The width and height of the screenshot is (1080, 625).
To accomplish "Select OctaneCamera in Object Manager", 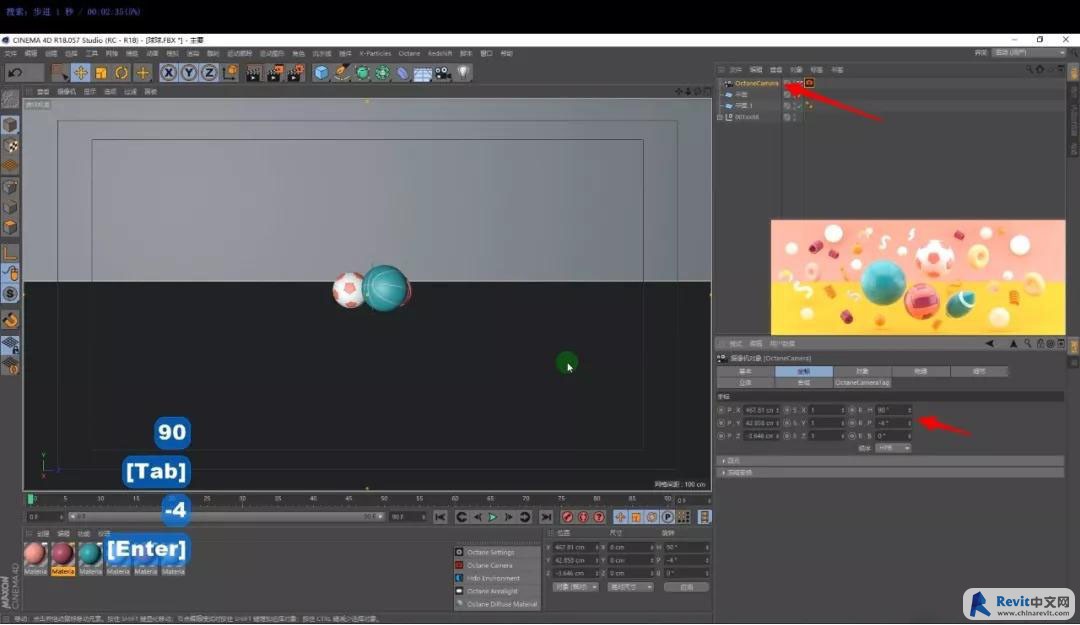I will click(756, 83).
